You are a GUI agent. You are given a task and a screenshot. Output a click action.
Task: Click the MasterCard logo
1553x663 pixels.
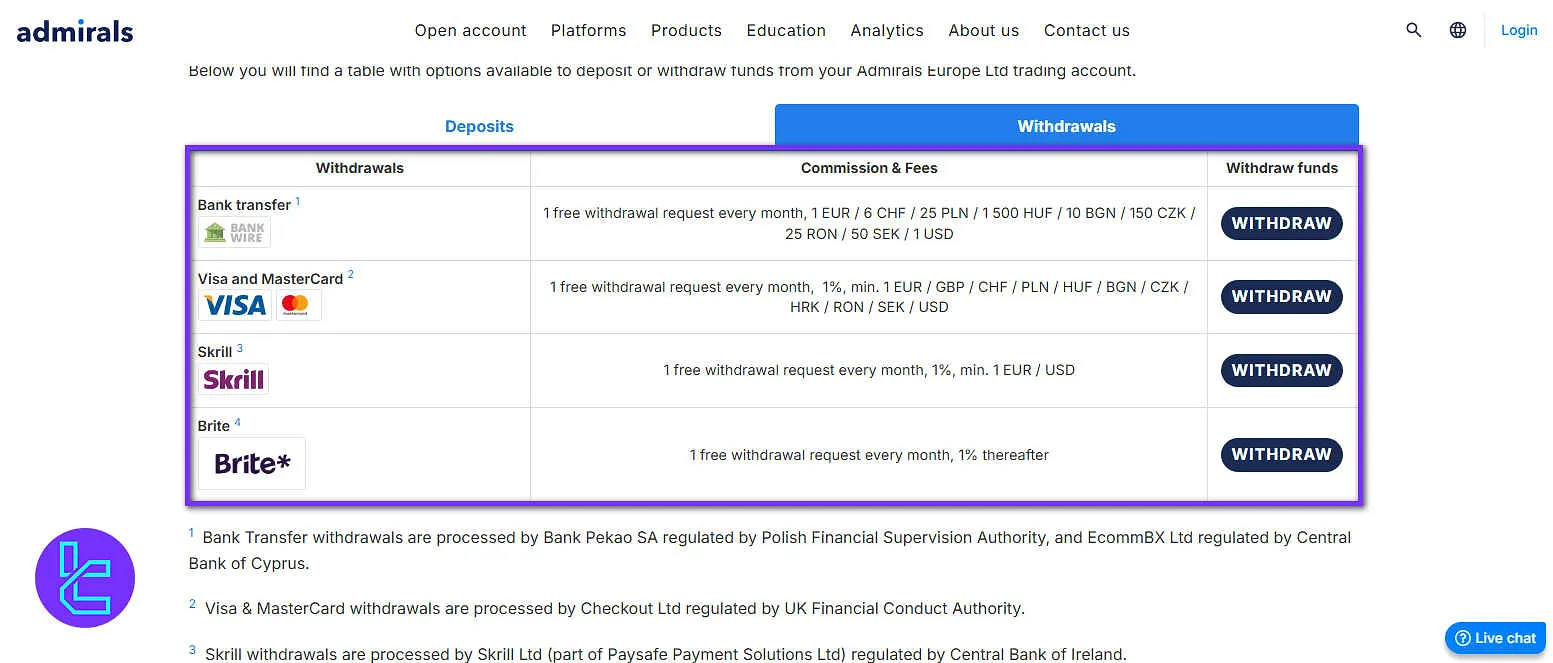click(298, 305)
